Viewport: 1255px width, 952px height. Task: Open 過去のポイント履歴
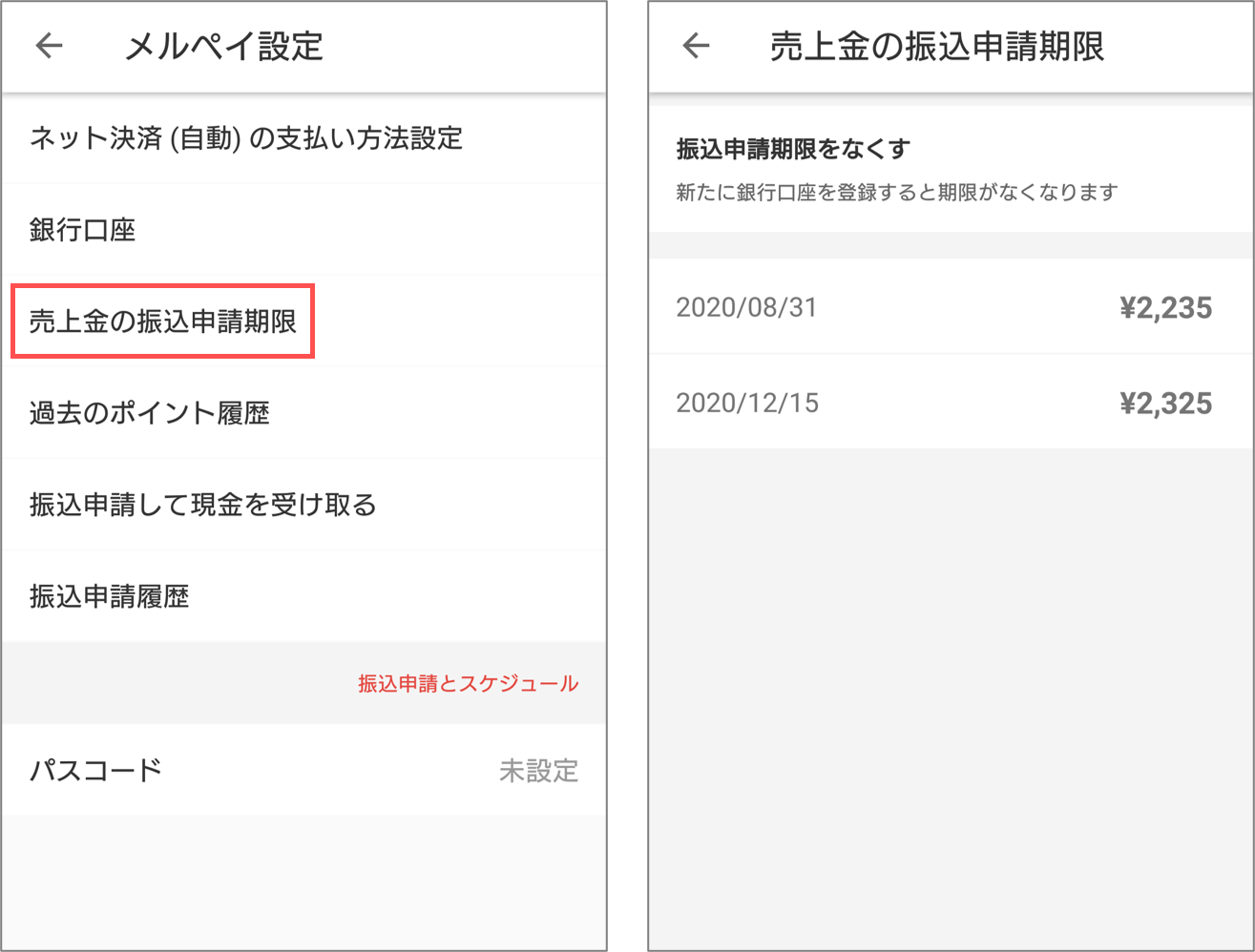point(303,413)
